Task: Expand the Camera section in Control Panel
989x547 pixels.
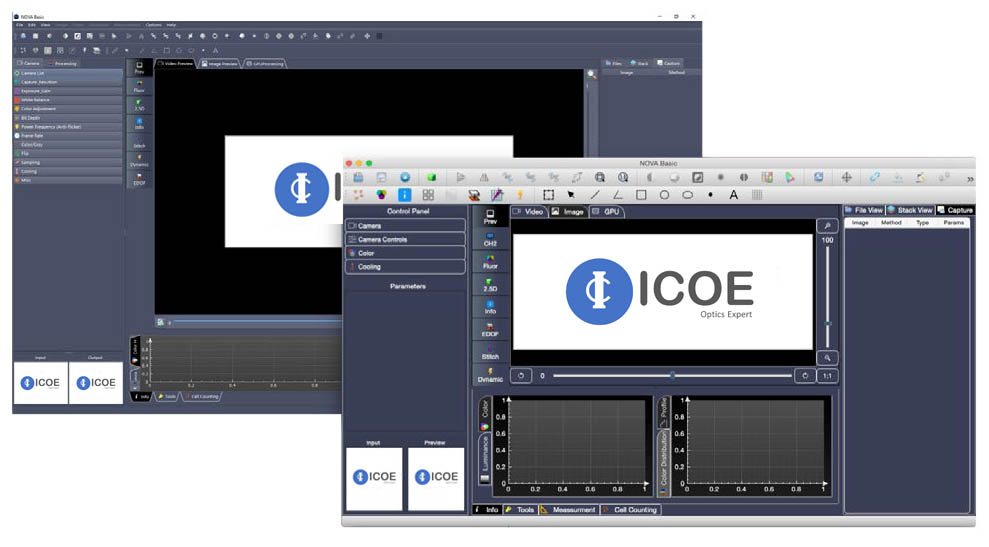Action: [x=406, y=225]
